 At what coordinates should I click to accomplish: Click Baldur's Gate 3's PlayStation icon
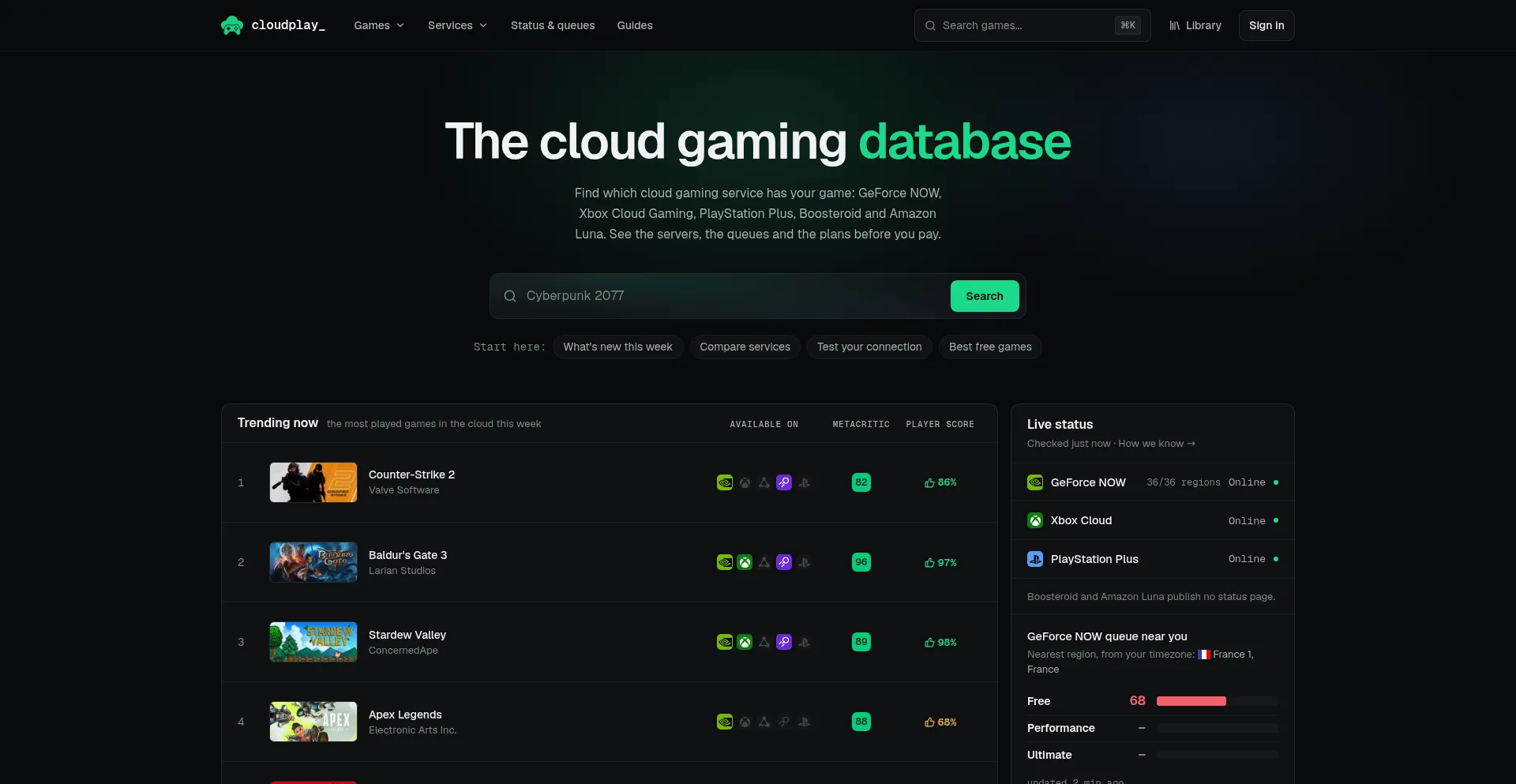tap(804, 562)
